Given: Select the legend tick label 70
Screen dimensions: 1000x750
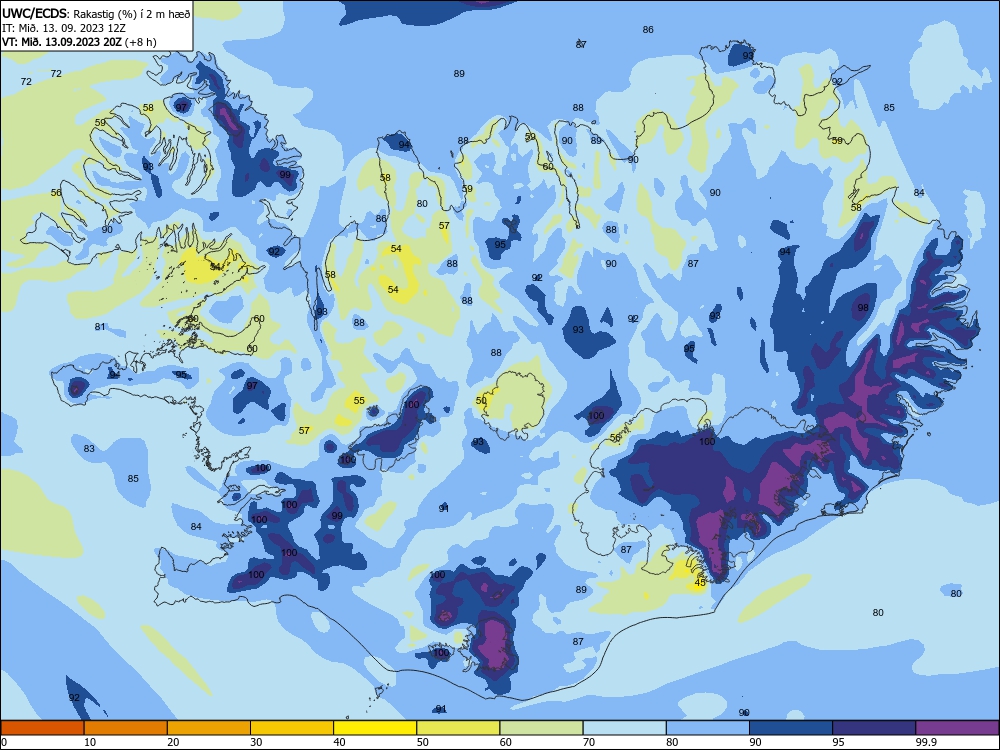Looking at the screenshot, I should pyautogui.click(x=589, y=742).
